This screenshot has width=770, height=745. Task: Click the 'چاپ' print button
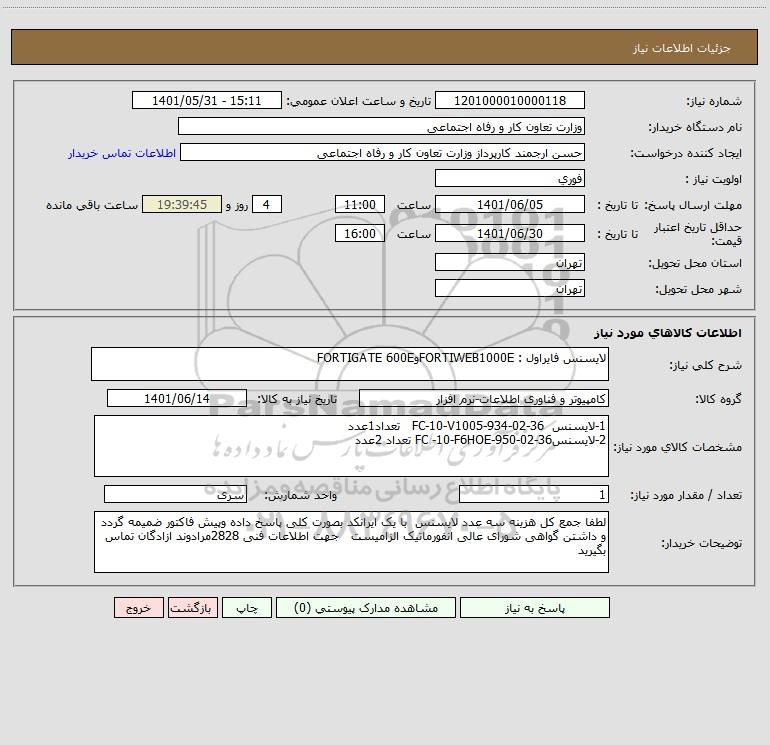coord(247,608)
